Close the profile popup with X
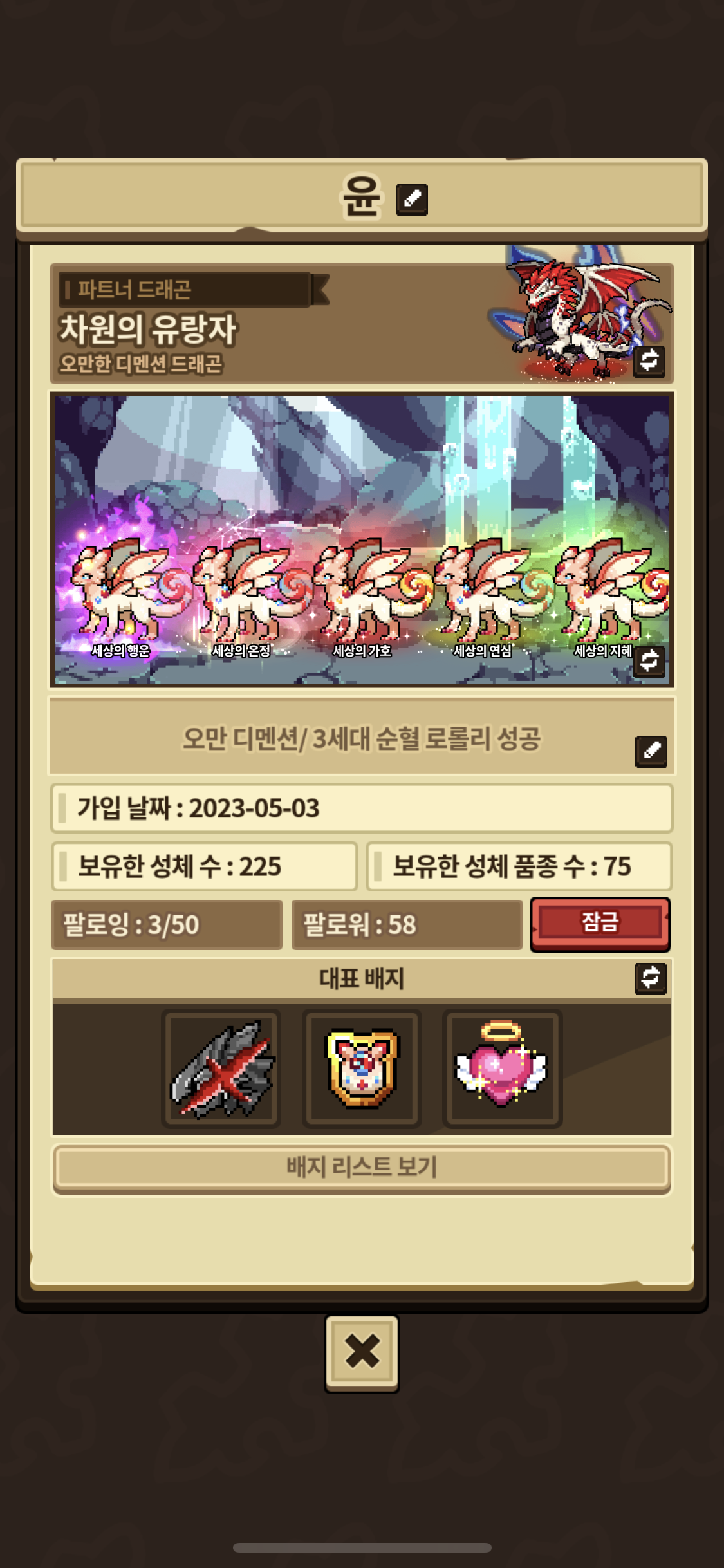 [x=362, y=1353]
